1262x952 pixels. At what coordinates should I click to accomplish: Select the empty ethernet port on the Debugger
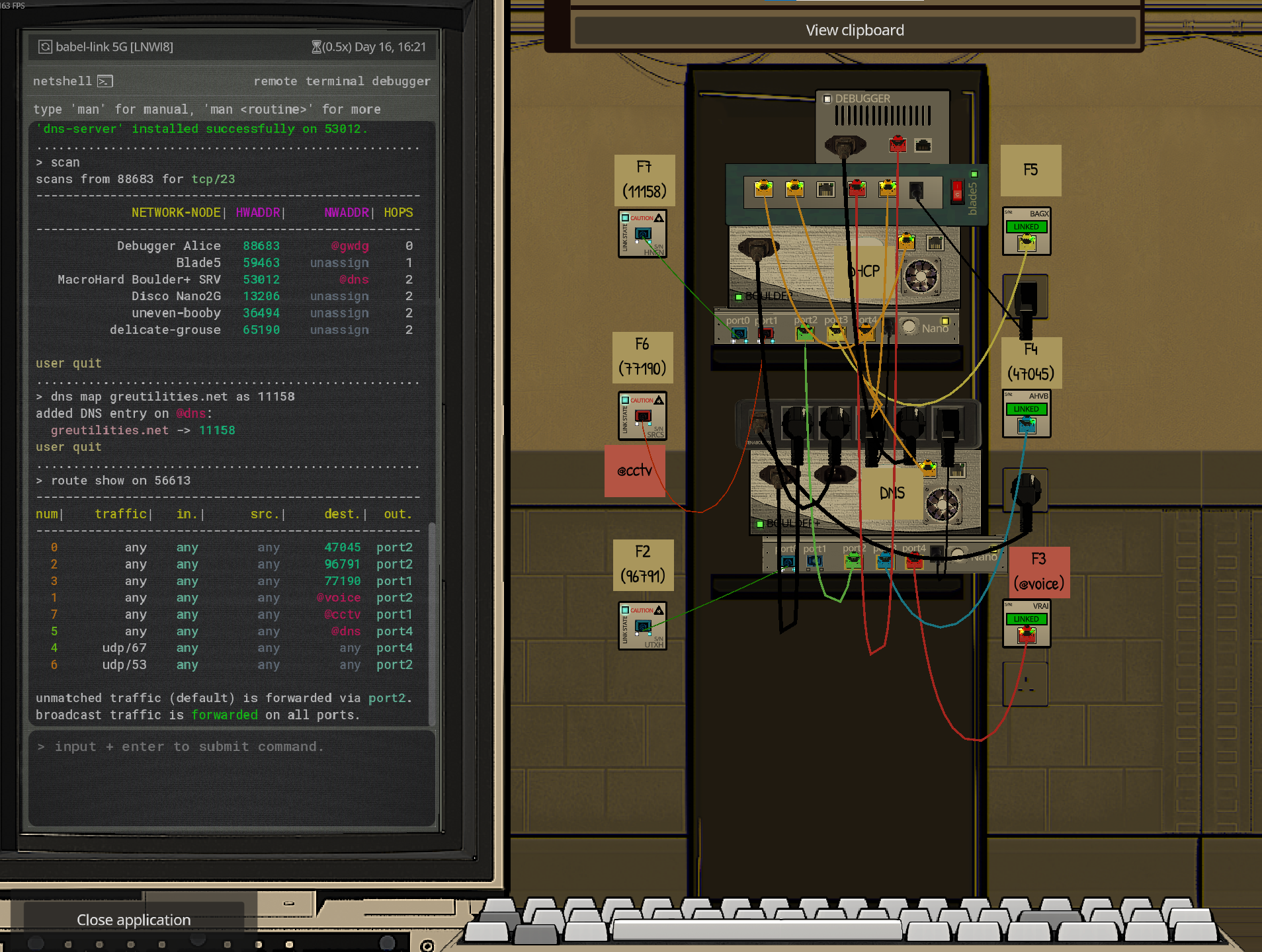point(923,145)
